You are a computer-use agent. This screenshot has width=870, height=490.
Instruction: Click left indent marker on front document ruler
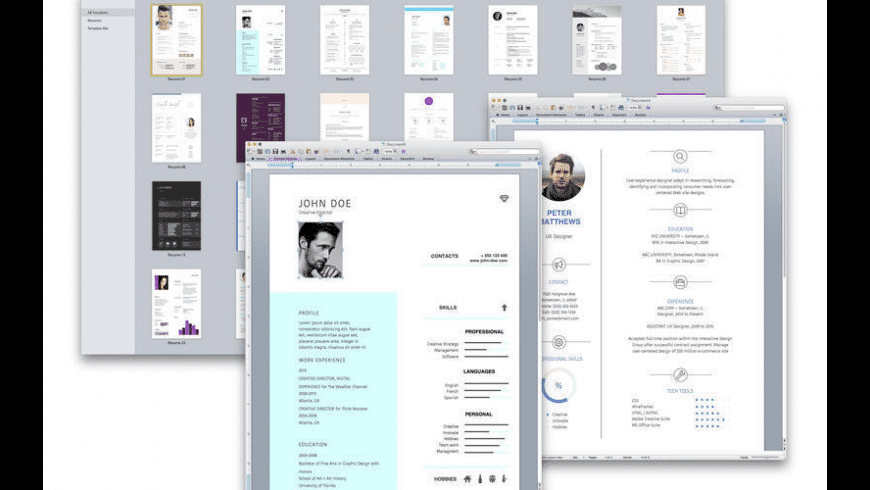click(x=292, y=165)
